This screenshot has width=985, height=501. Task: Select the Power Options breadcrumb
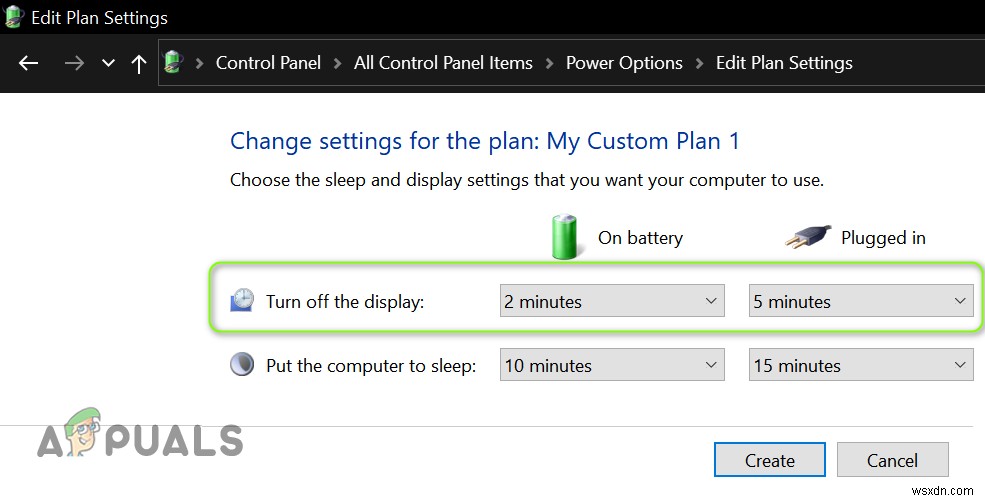pos(624,63)
